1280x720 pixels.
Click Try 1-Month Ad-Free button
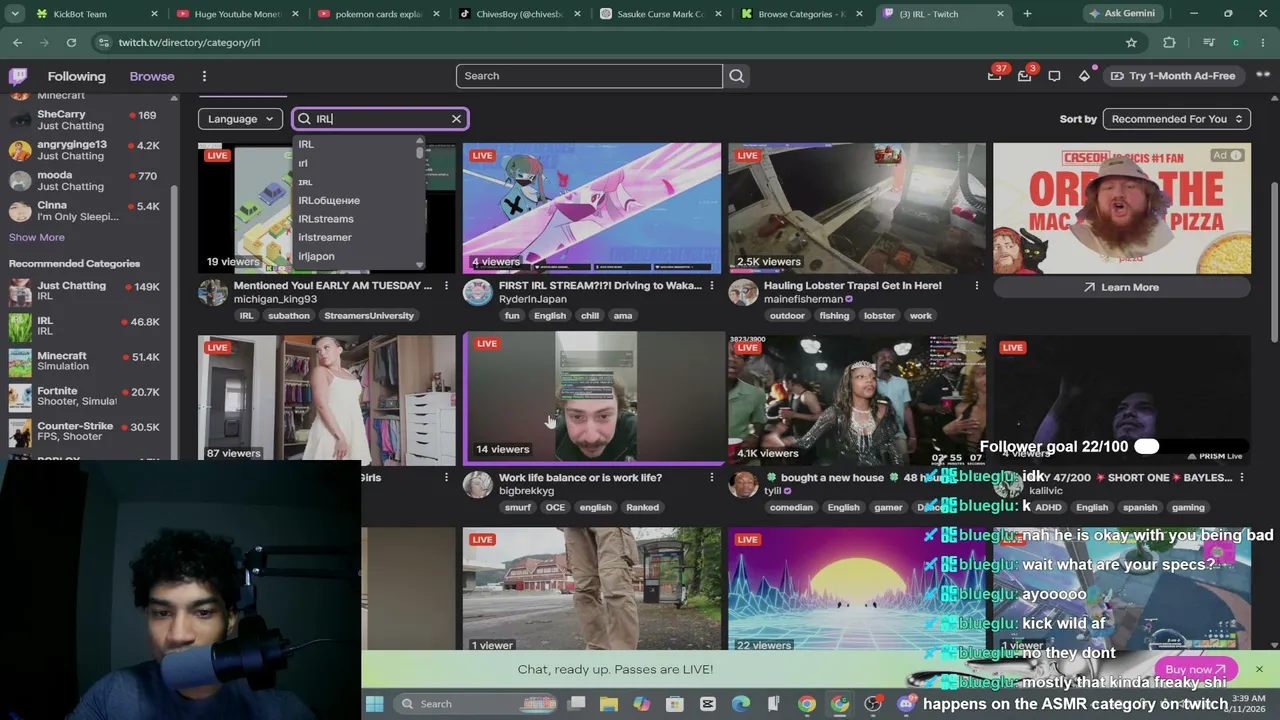pyautogui.click(x=1172, y=76)
